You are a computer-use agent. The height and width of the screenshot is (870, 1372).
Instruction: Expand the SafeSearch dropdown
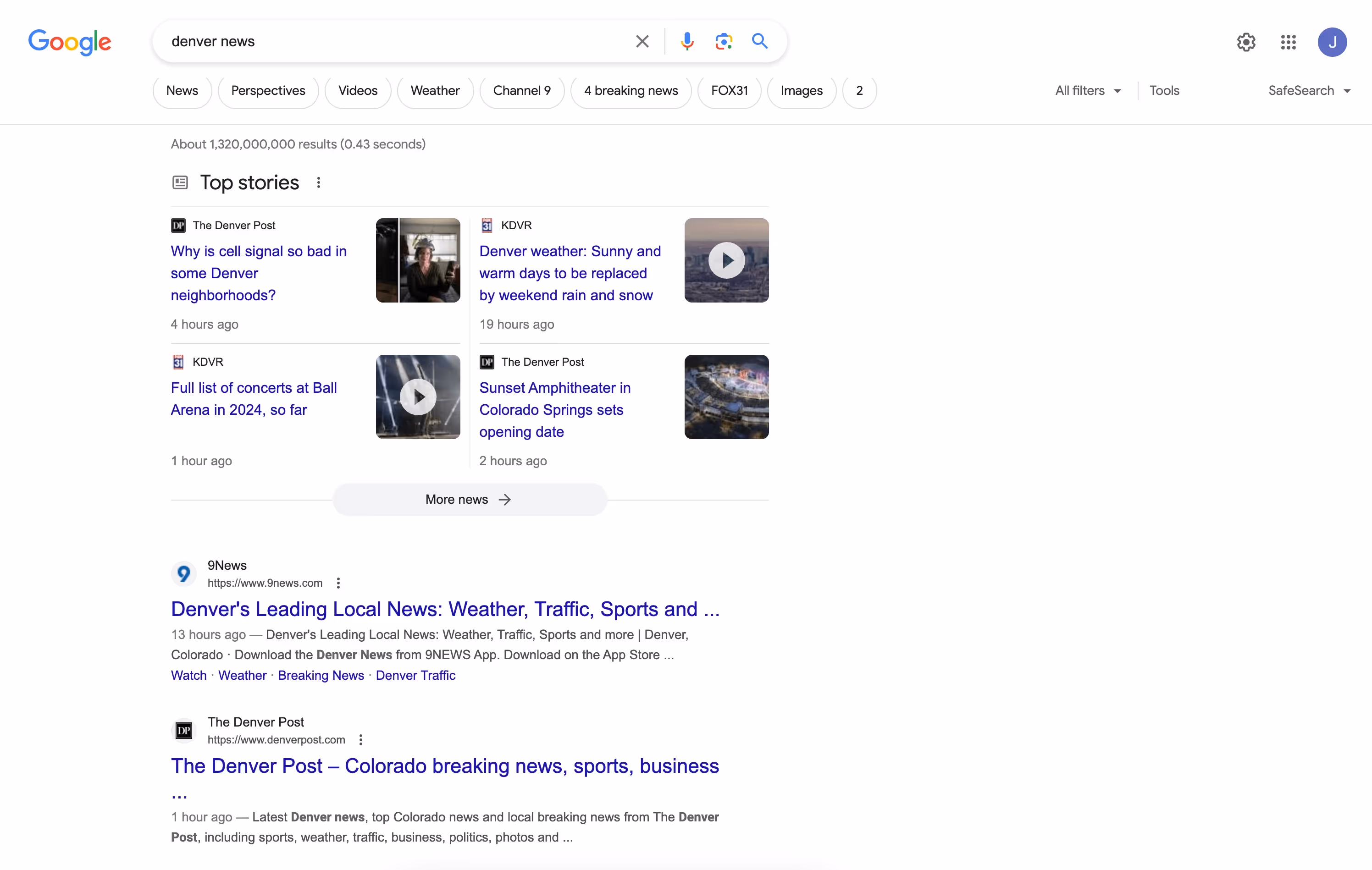pos(1309,91)
